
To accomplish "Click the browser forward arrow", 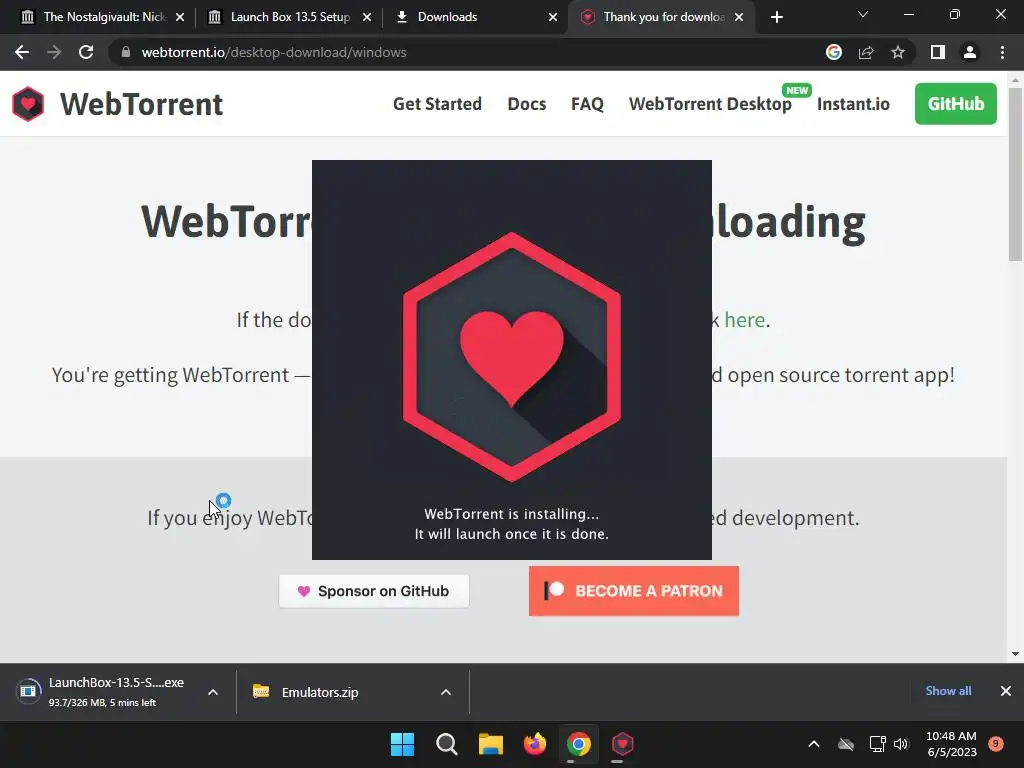I will coord(54,52).
